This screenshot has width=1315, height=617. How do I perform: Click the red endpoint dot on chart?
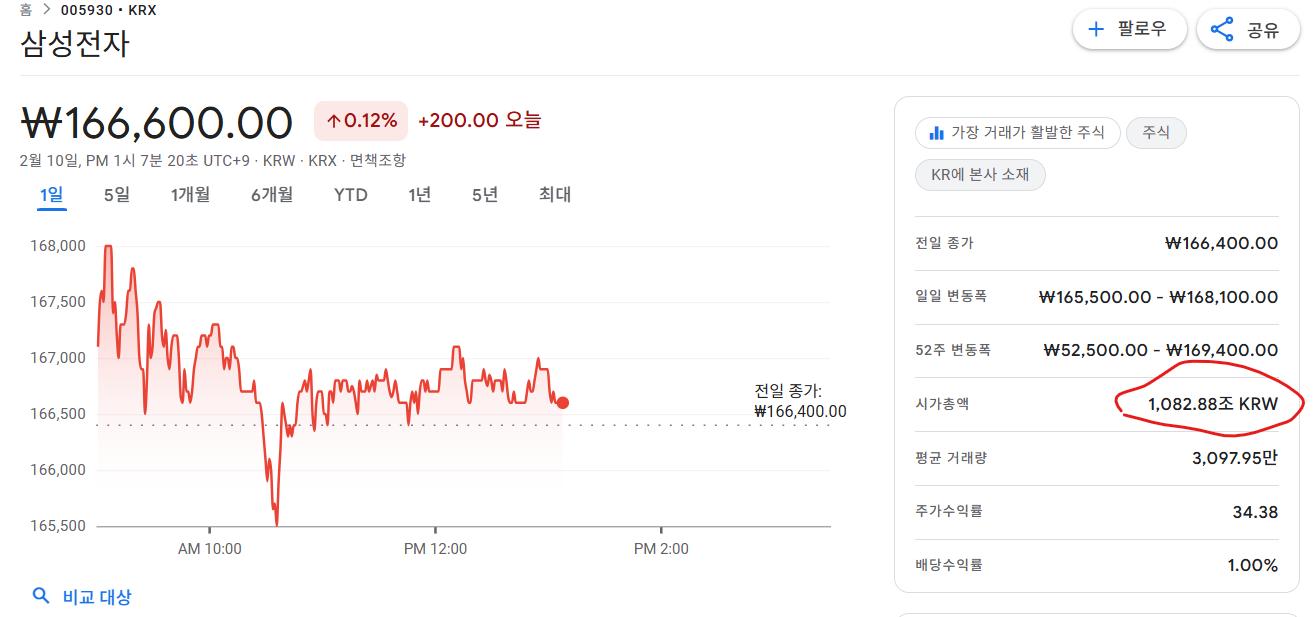[x=562, y=403]
